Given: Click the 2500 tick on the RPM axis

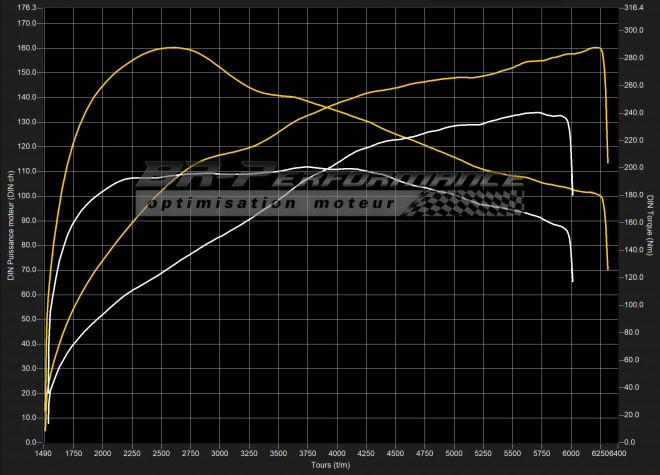Looking at the screenshot, I should pos(162,453).
